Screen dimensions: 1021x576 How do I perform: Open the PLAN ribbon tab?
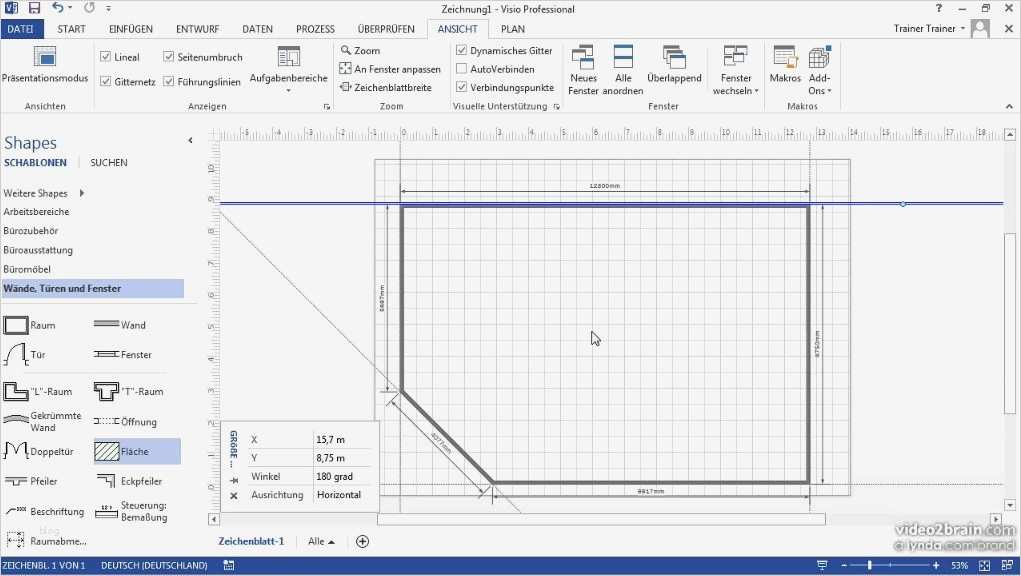[513, 29]
